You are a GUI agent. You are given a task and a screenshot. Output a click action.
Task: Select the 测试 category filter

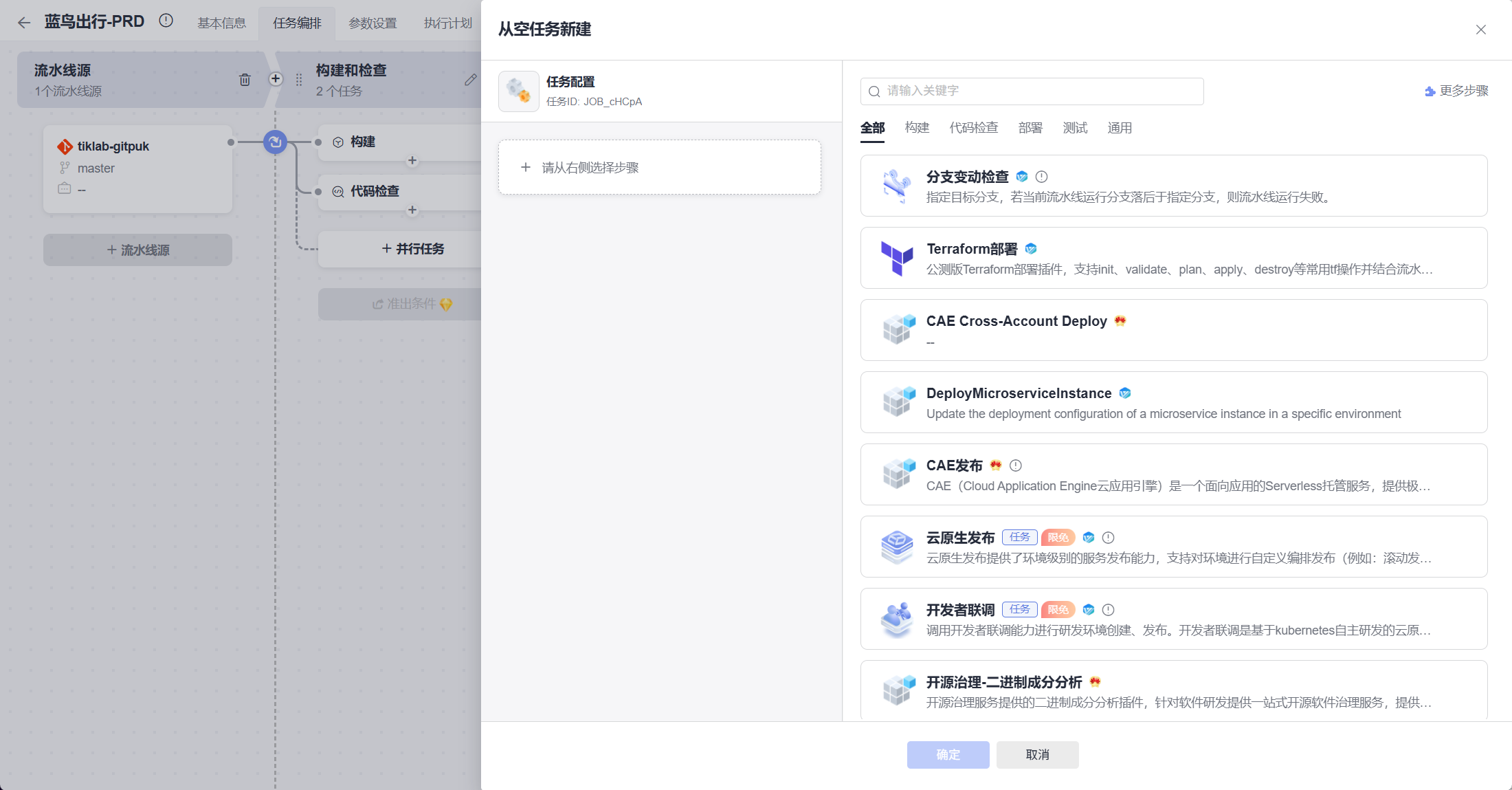point(1075,128)
